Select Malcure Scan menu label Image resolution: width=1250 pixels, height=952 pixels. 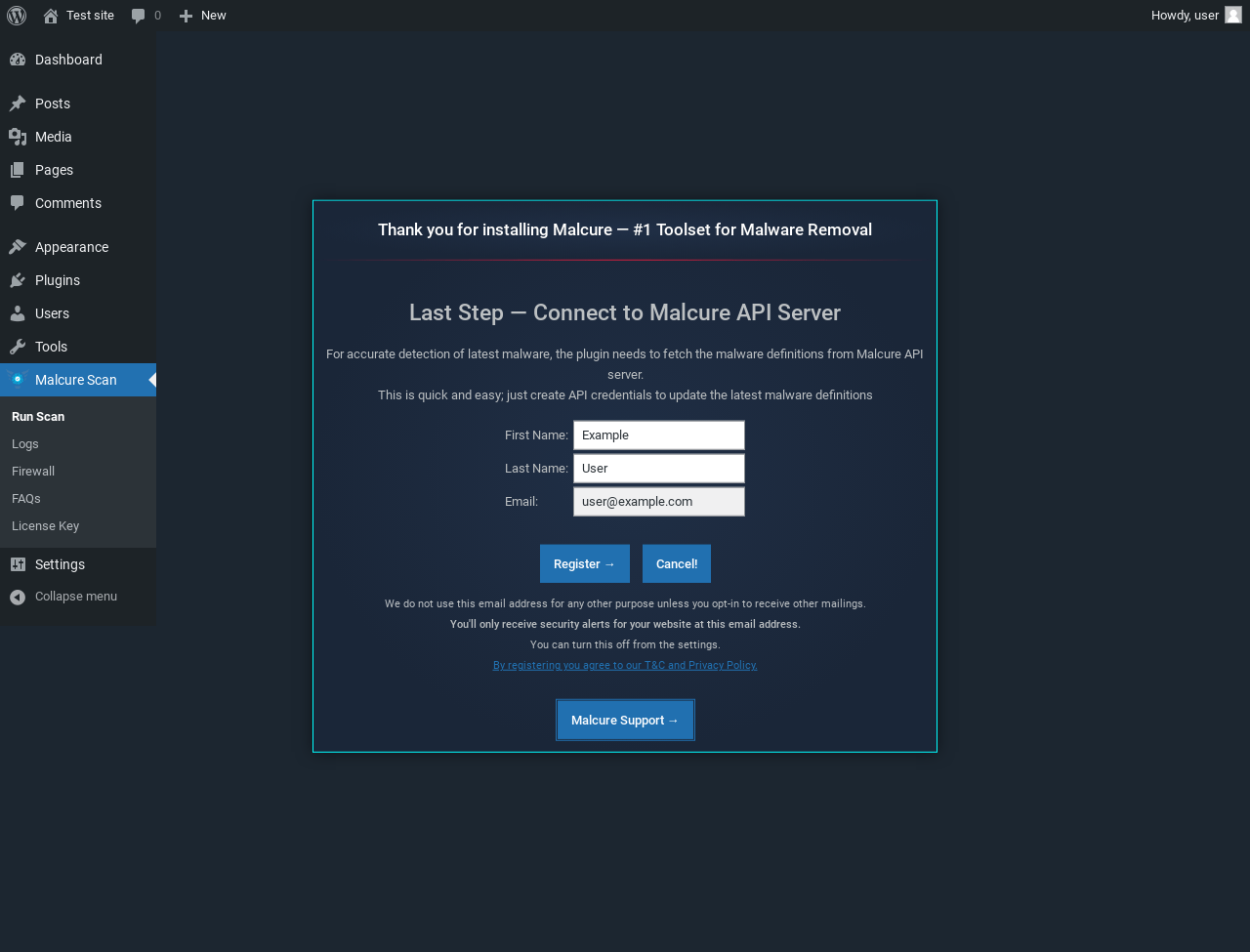pyautogui.click(x=76, y=380)
